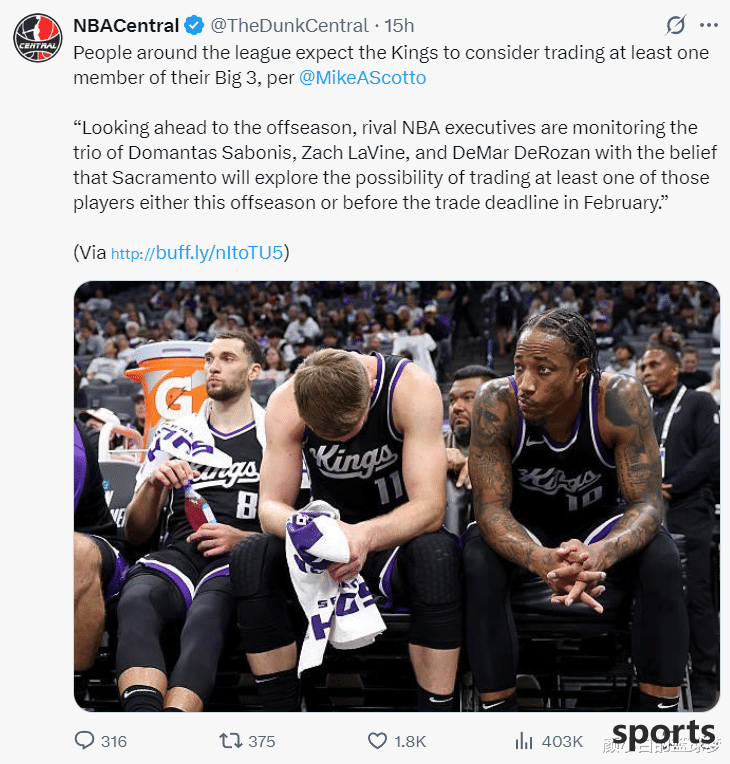Like the post with heart icon
Viewport: 730px width, 764px height.
click(x=377, y=741)
